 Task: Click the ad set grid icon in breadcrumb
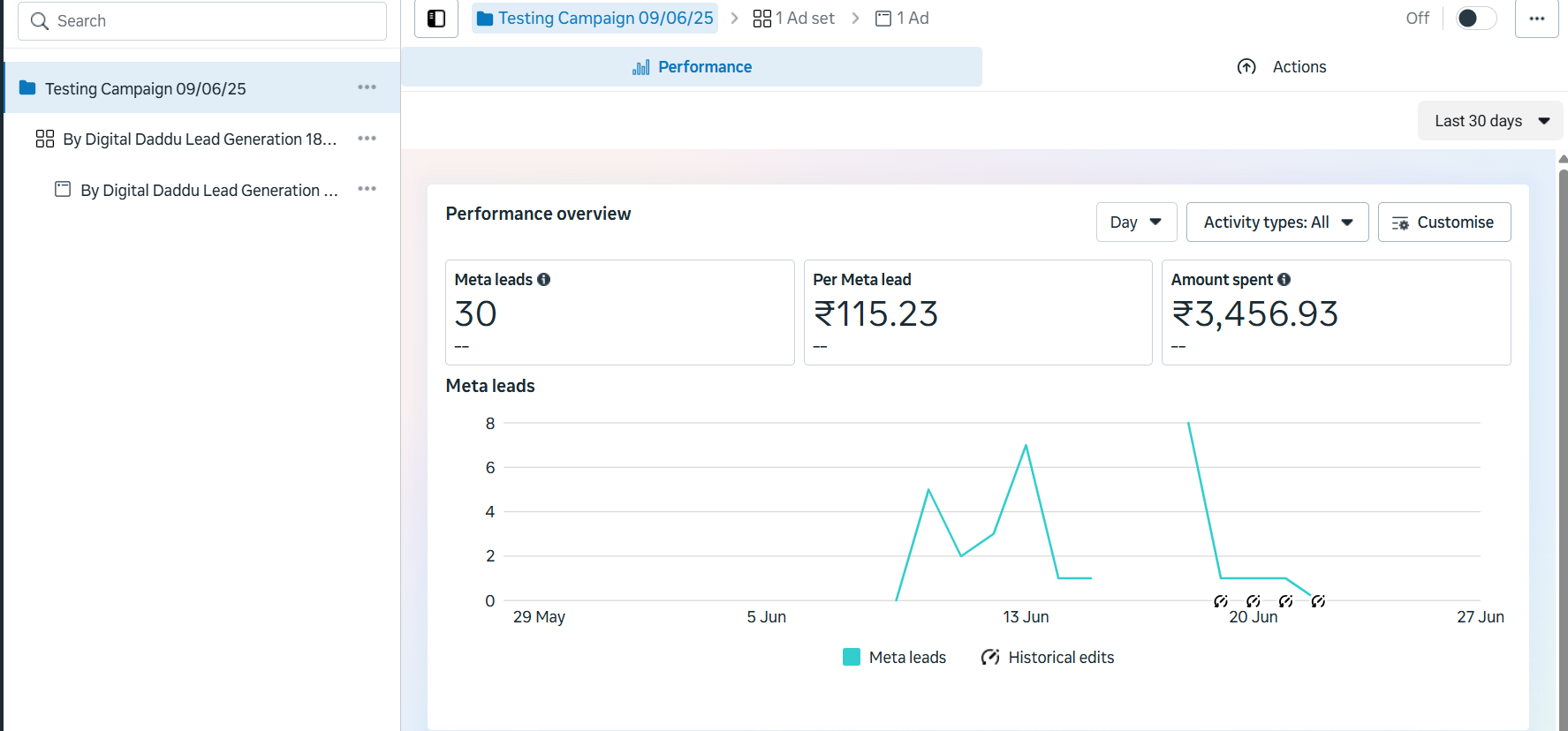pos(761,19)
